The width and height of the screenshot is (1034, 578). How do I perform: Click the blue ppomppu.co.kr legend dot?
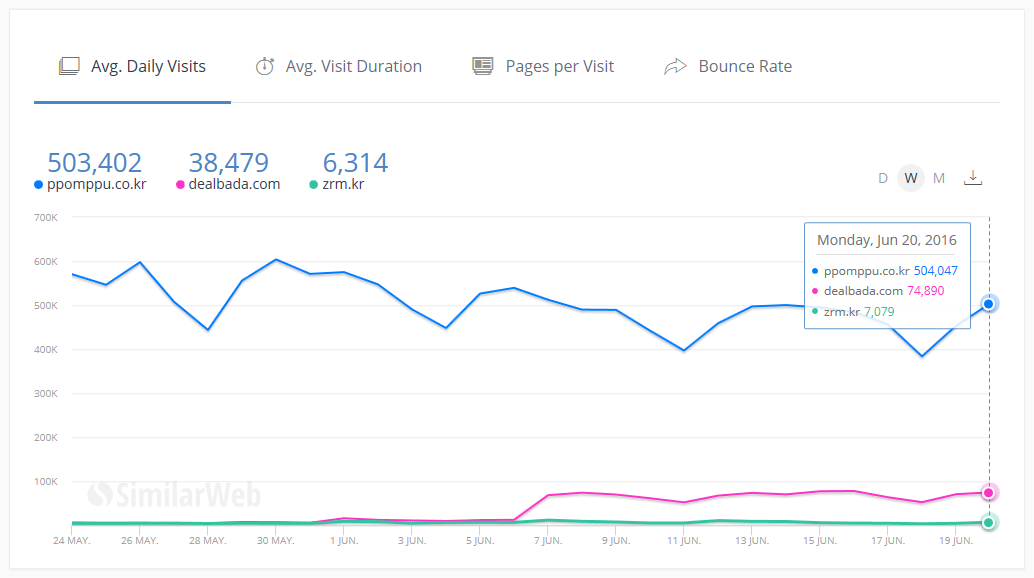pos(39,185)
